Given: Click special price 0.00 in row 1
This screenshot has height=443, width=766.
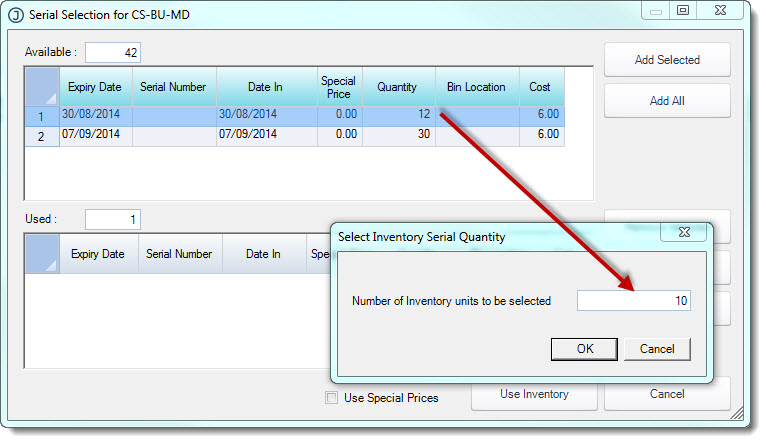Looking at the screenshot, I should [x=340, y=116].
